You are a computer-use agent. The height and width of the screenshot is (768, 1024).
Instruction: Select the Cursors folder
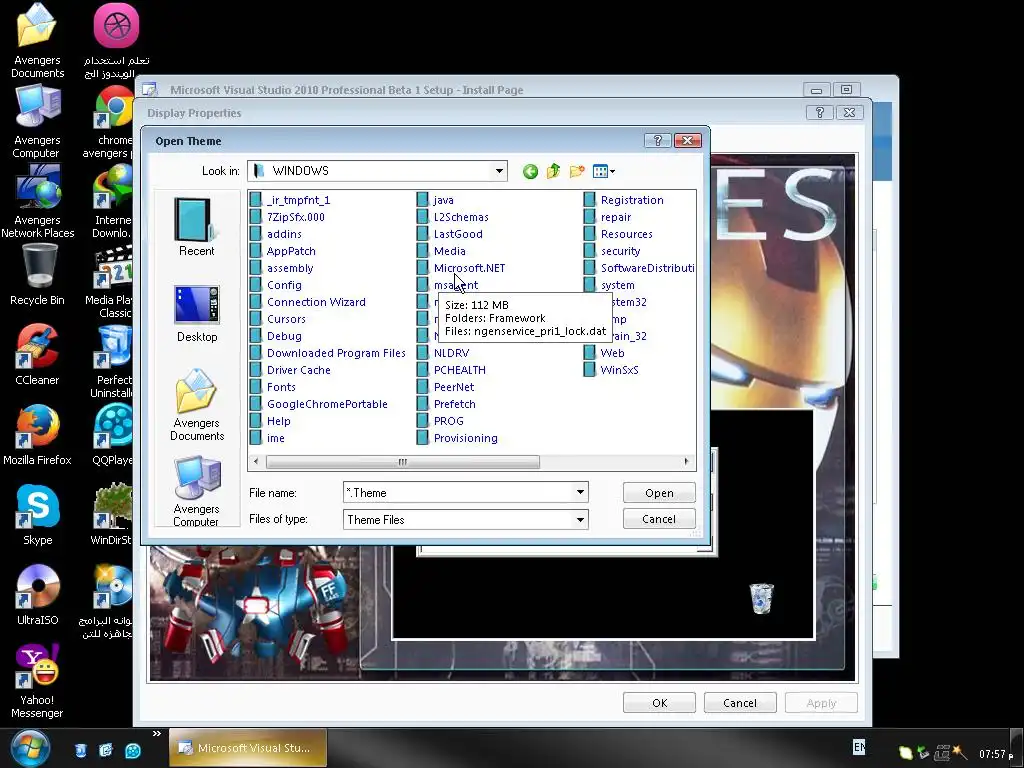pos(278,319)
